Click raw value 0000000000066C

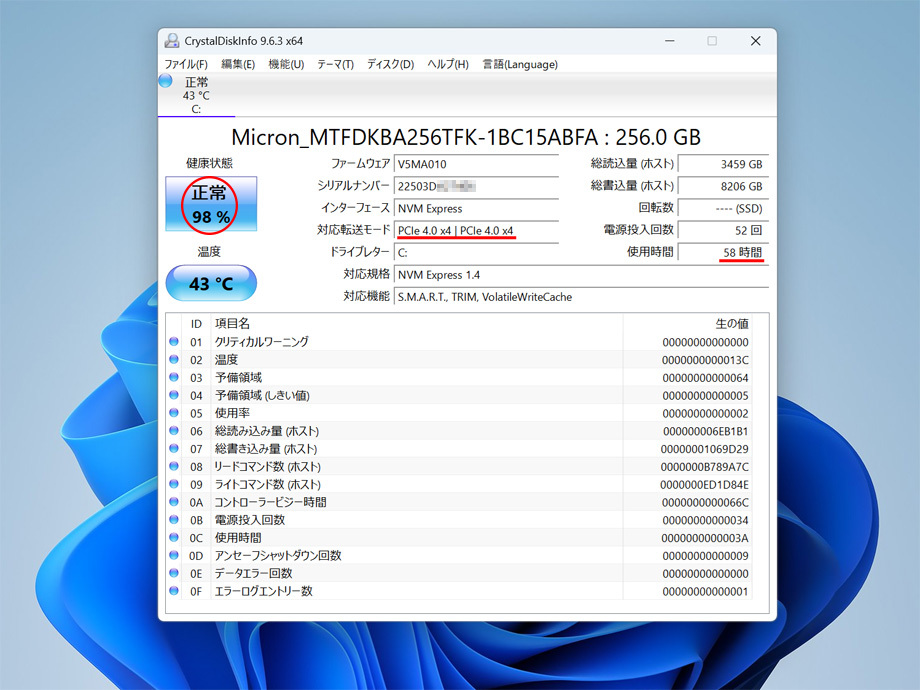[x=705, y=502]
